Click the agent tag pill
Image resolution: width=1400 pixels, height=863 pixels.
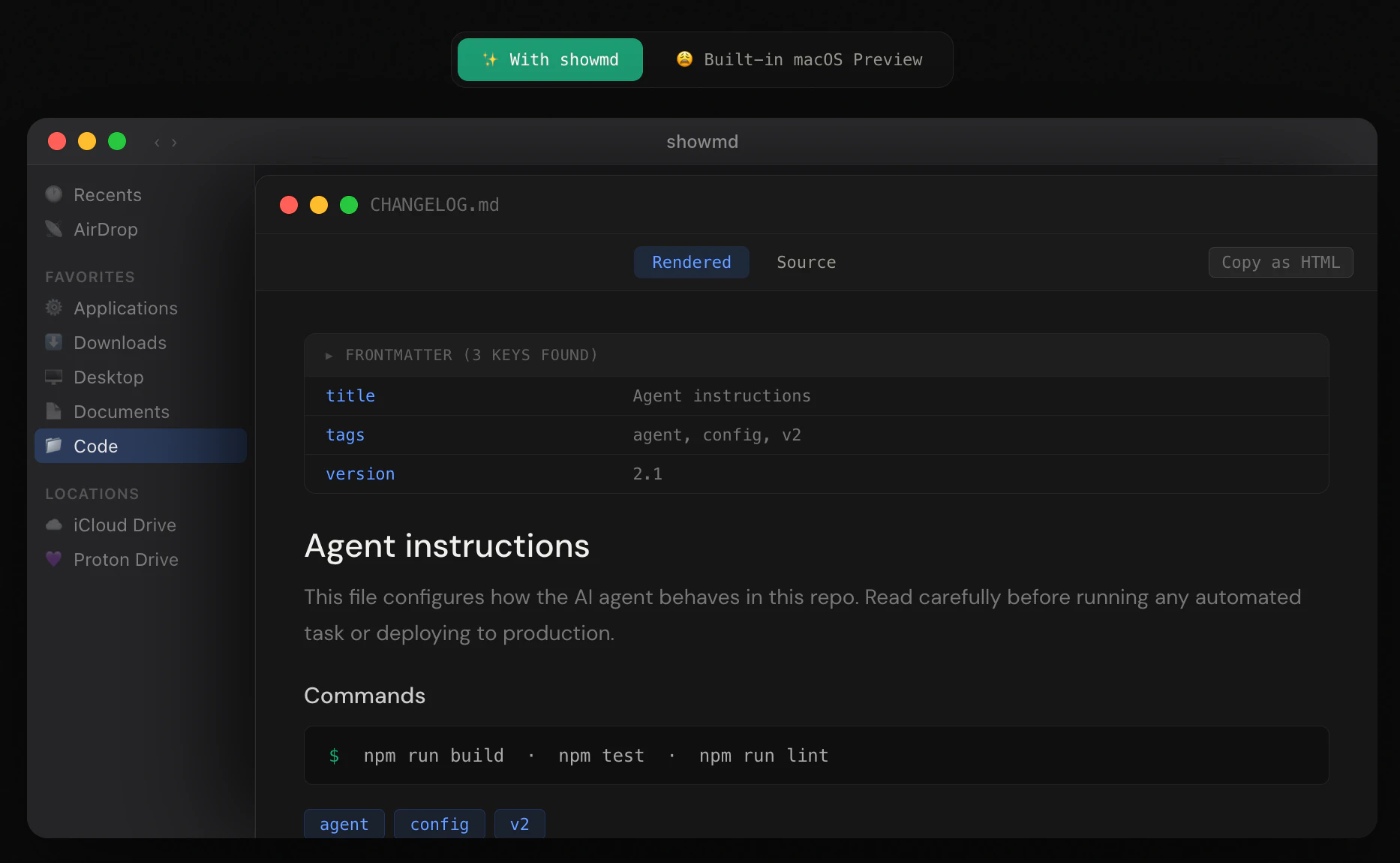click(x=344, y=823)
